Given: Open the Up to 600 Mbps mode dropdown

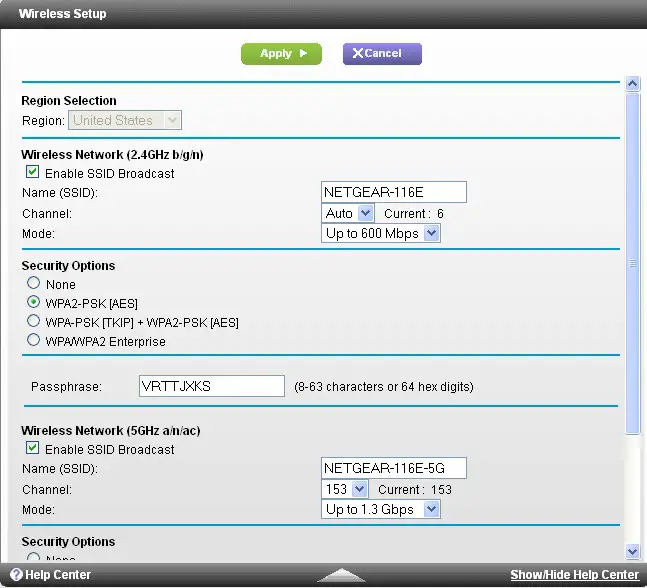Looking at the screenshot, I should (381, 233).
